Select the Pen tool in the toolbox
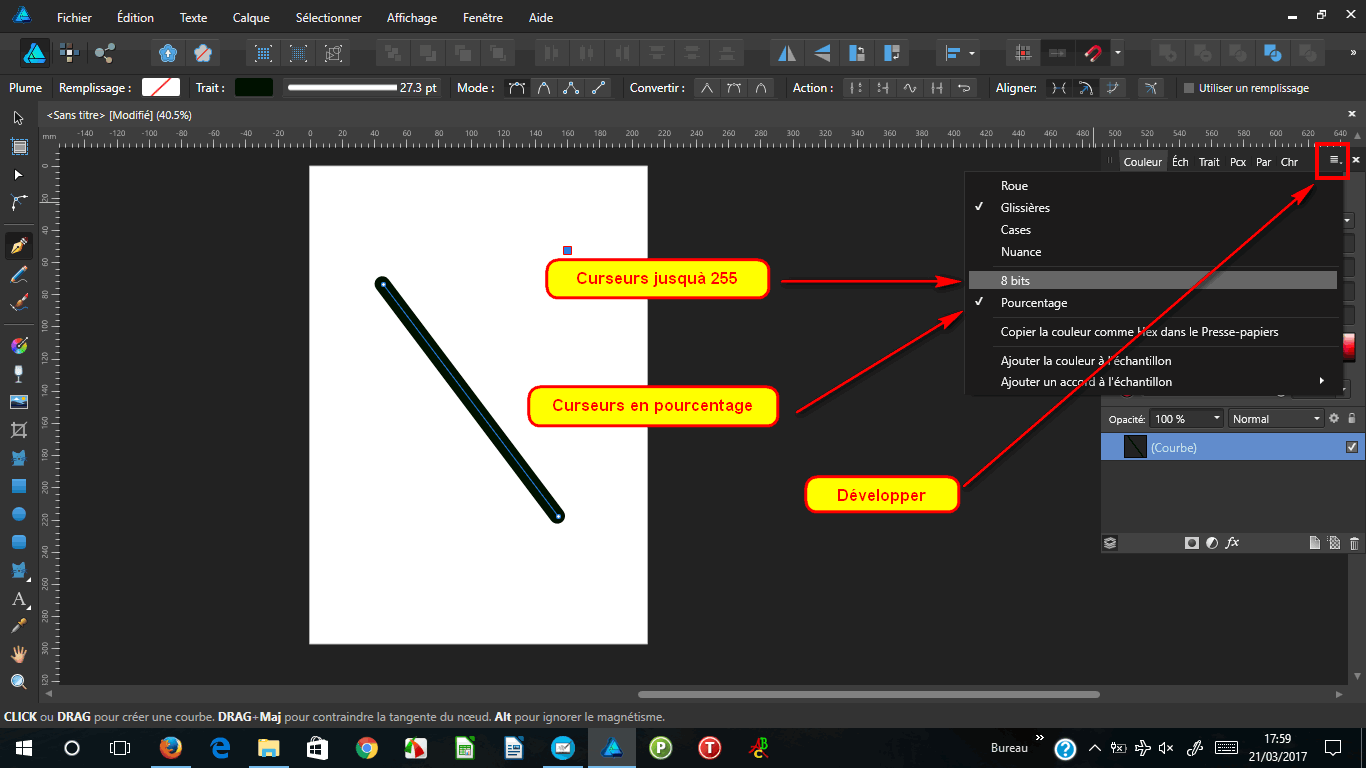This screenshot has height=768, width=1366. pos(18,246)
